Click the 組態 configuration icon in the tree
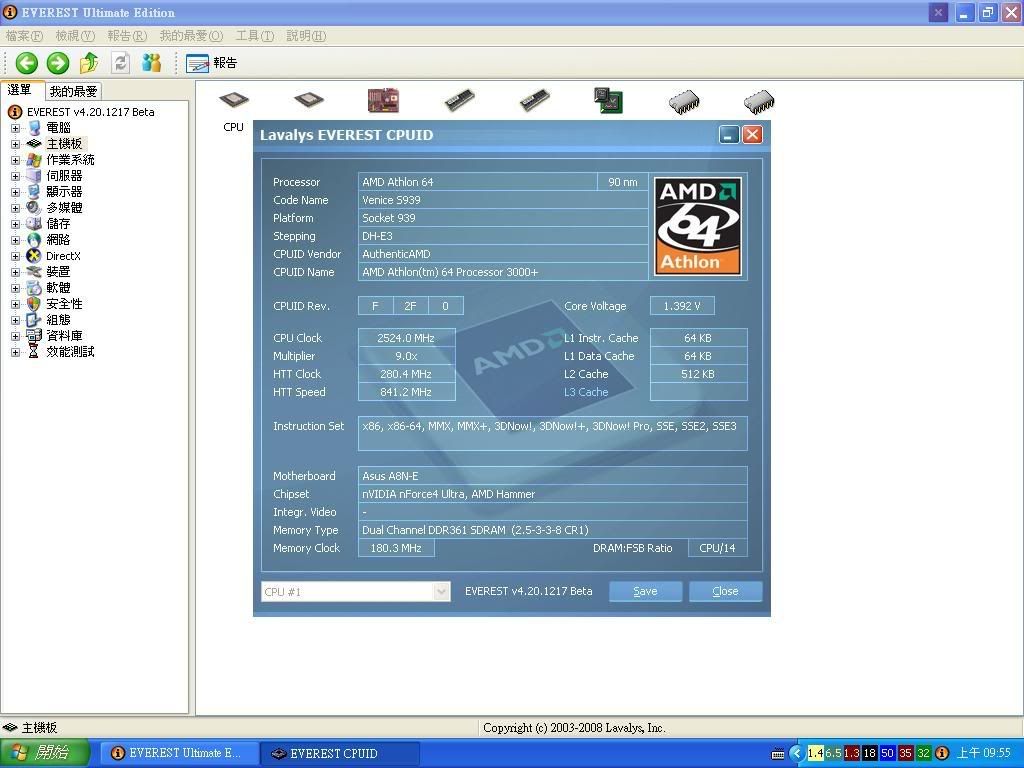The width and height of the screenshot is (1024, 768). point(34,319)
